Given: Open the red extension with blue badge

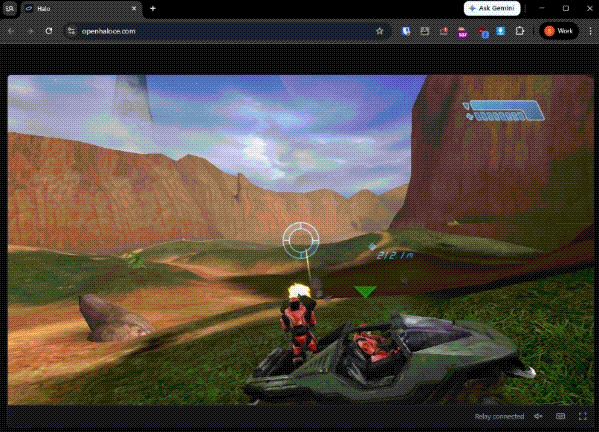Looking at the screenshot, I should click(482, 32).
